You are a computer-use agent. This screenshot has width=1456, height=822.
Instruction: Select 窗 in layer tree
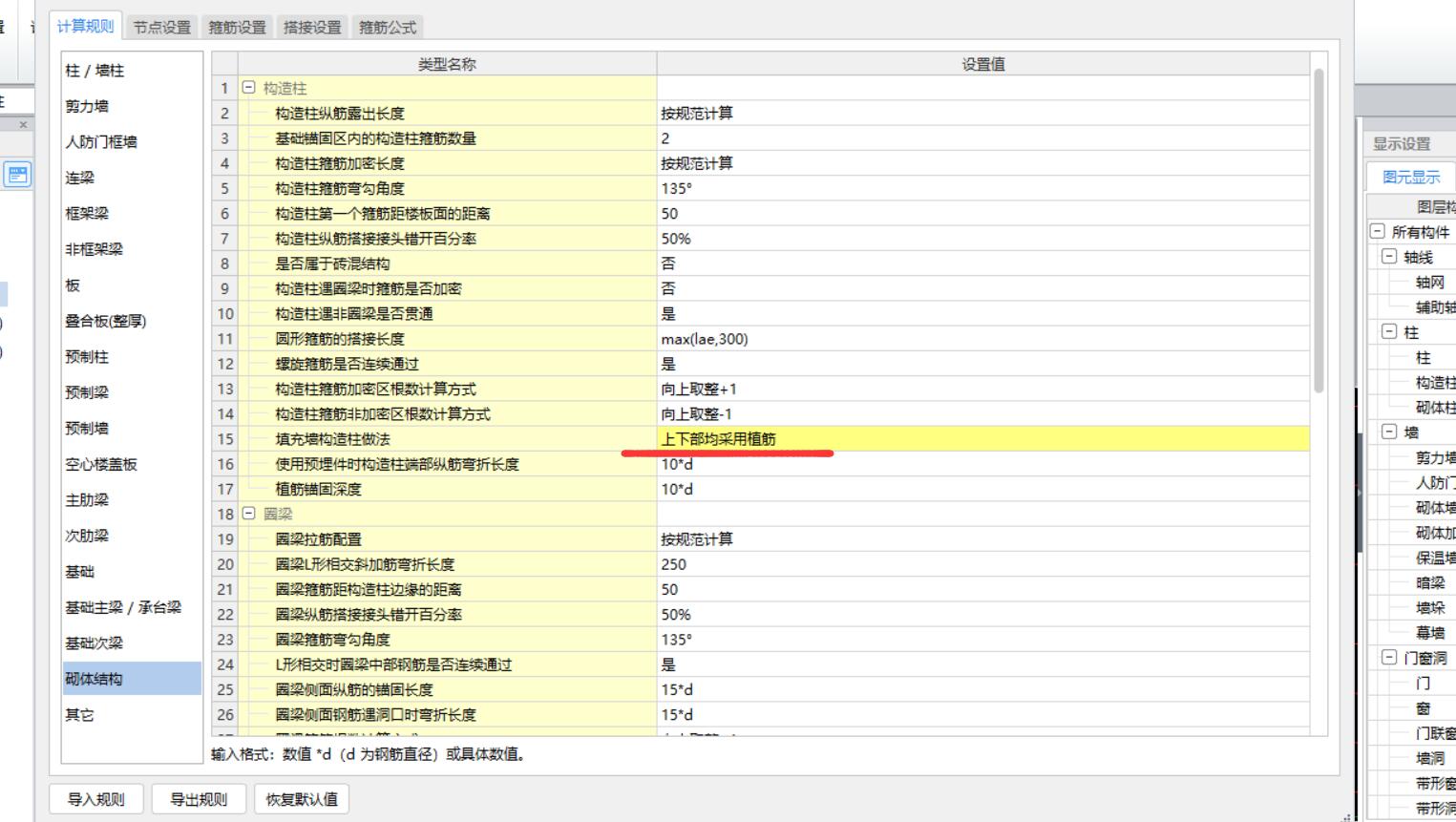(1423, 707)
